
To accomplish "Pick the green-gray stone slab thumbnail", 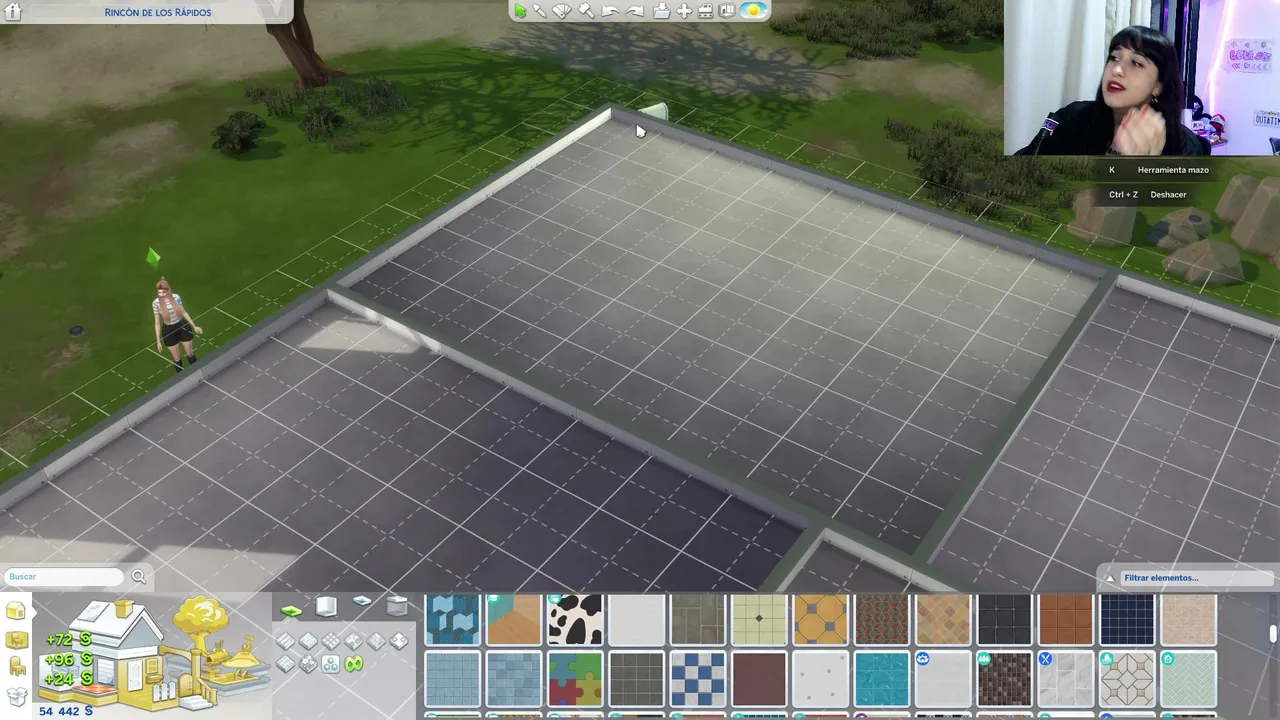I will click(x=697, y=619).
